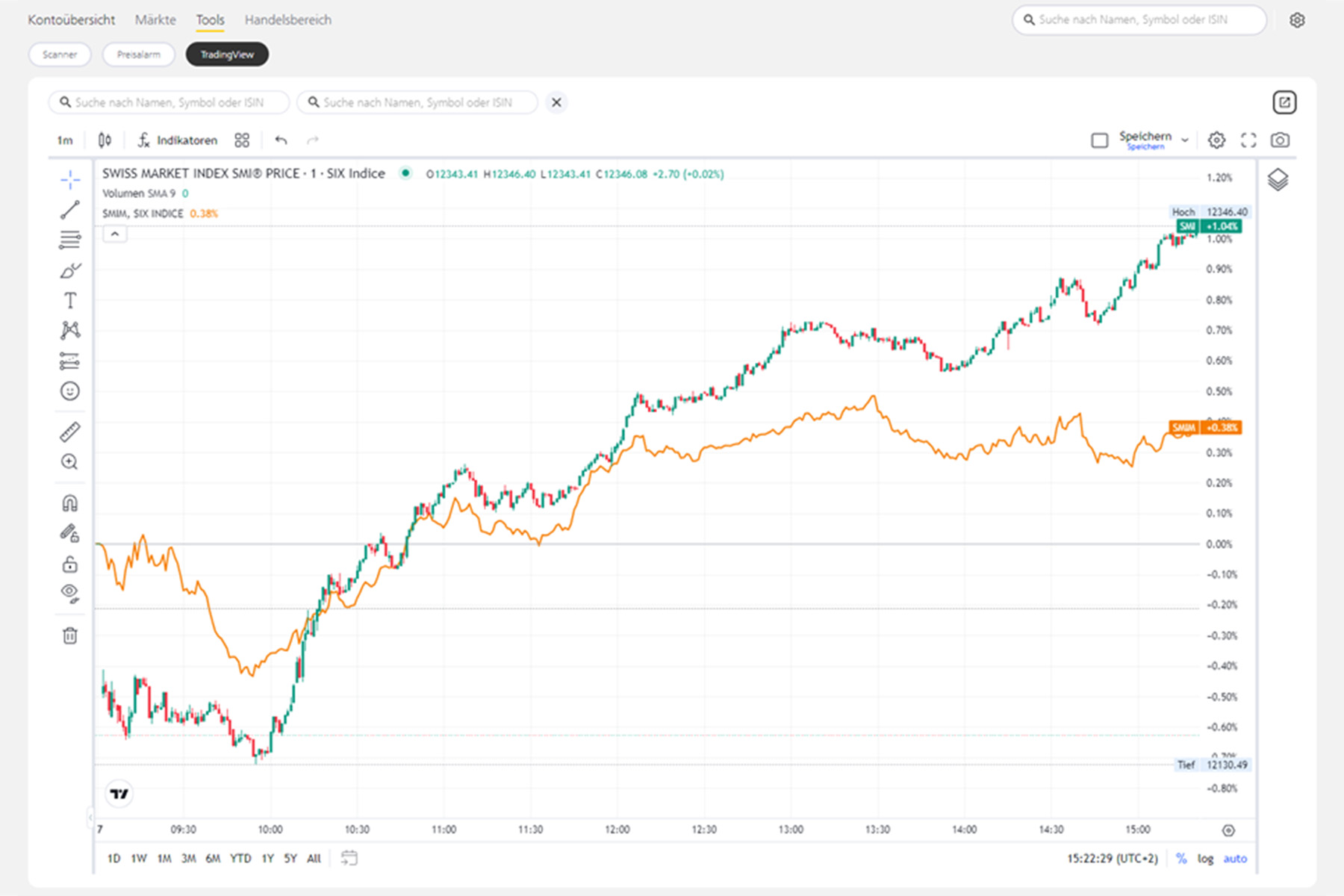Select the text annotation tool
The image size is (1344, 896).
(x=70, y=300)
